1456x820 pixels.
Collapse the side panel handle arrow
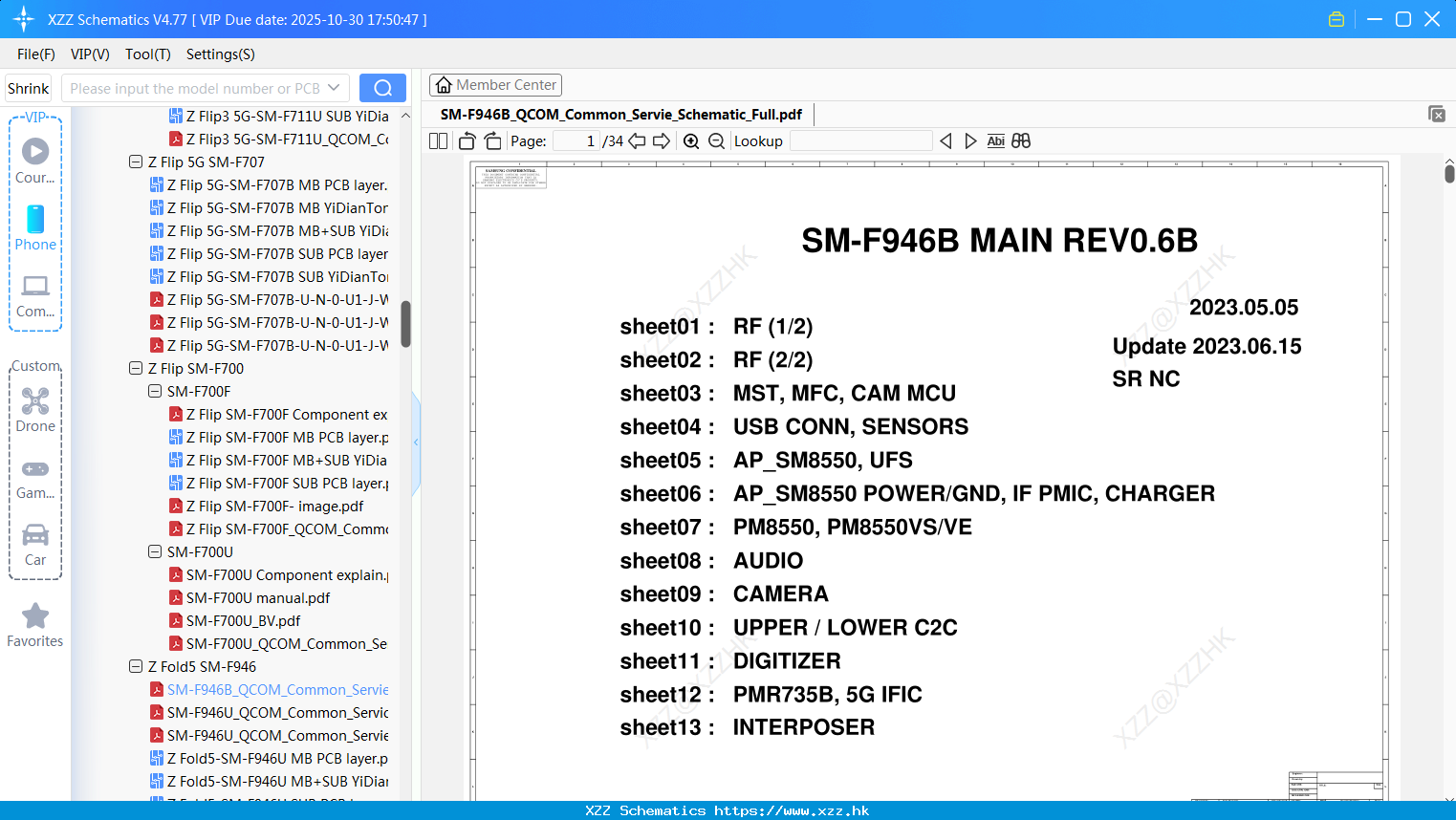(416, 442)
